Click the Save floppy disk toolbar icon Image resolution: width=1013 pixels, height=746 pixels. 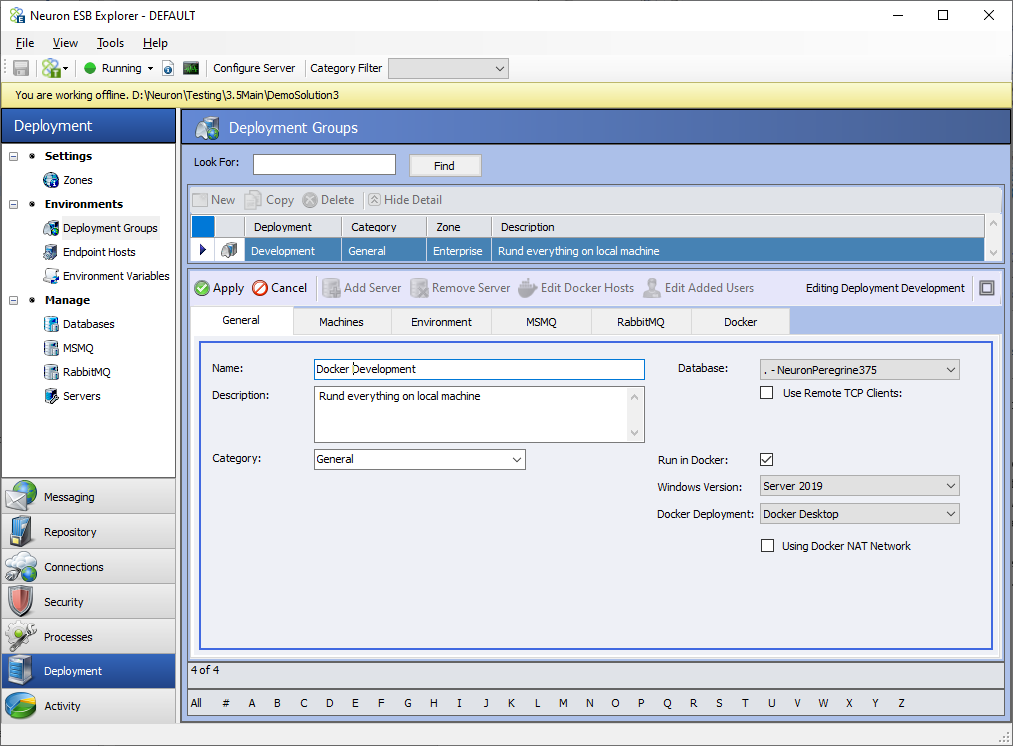click(21, 68)
